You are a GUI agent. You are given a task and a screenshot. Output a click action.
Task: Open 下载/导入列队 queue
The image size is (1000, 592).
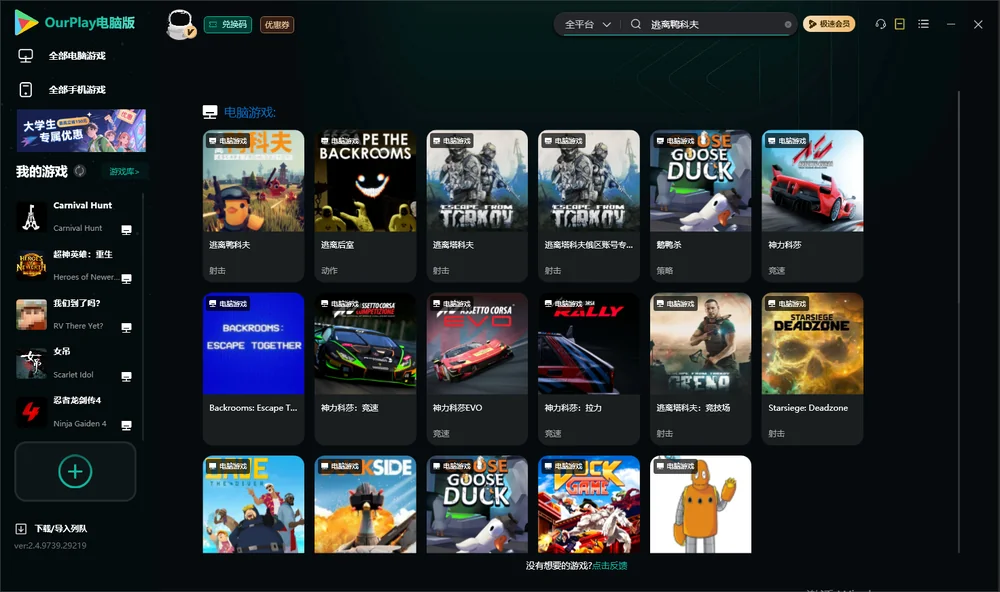(51, 529)
